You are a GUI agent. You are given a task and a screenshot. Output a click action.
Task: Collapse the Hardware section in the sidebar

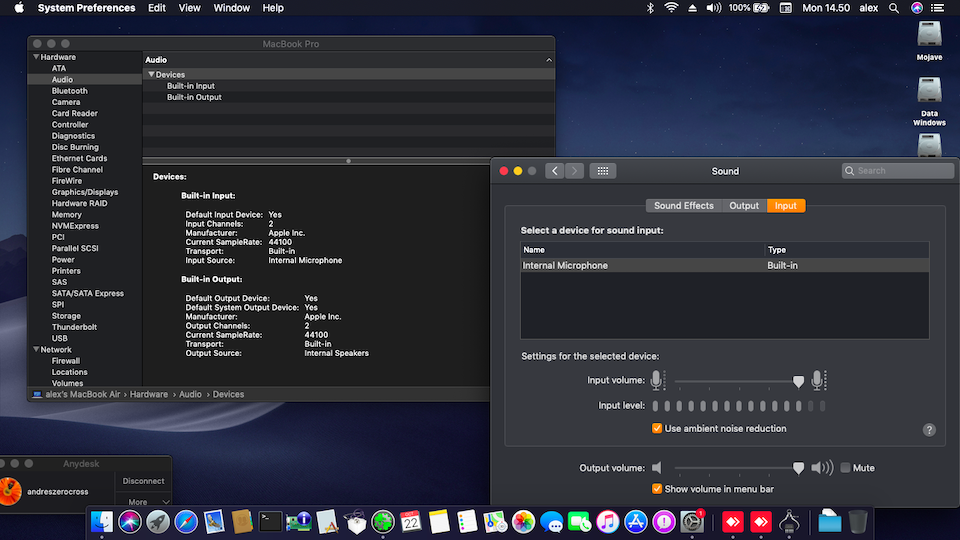pos(35,57)
